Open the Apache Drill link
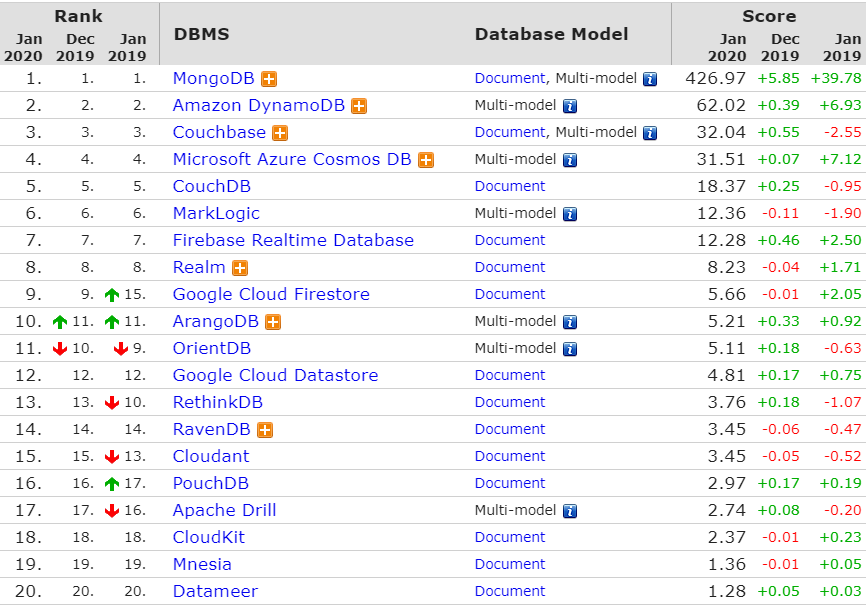This screenshot has width=868, height=607. (x=224, y=511)
